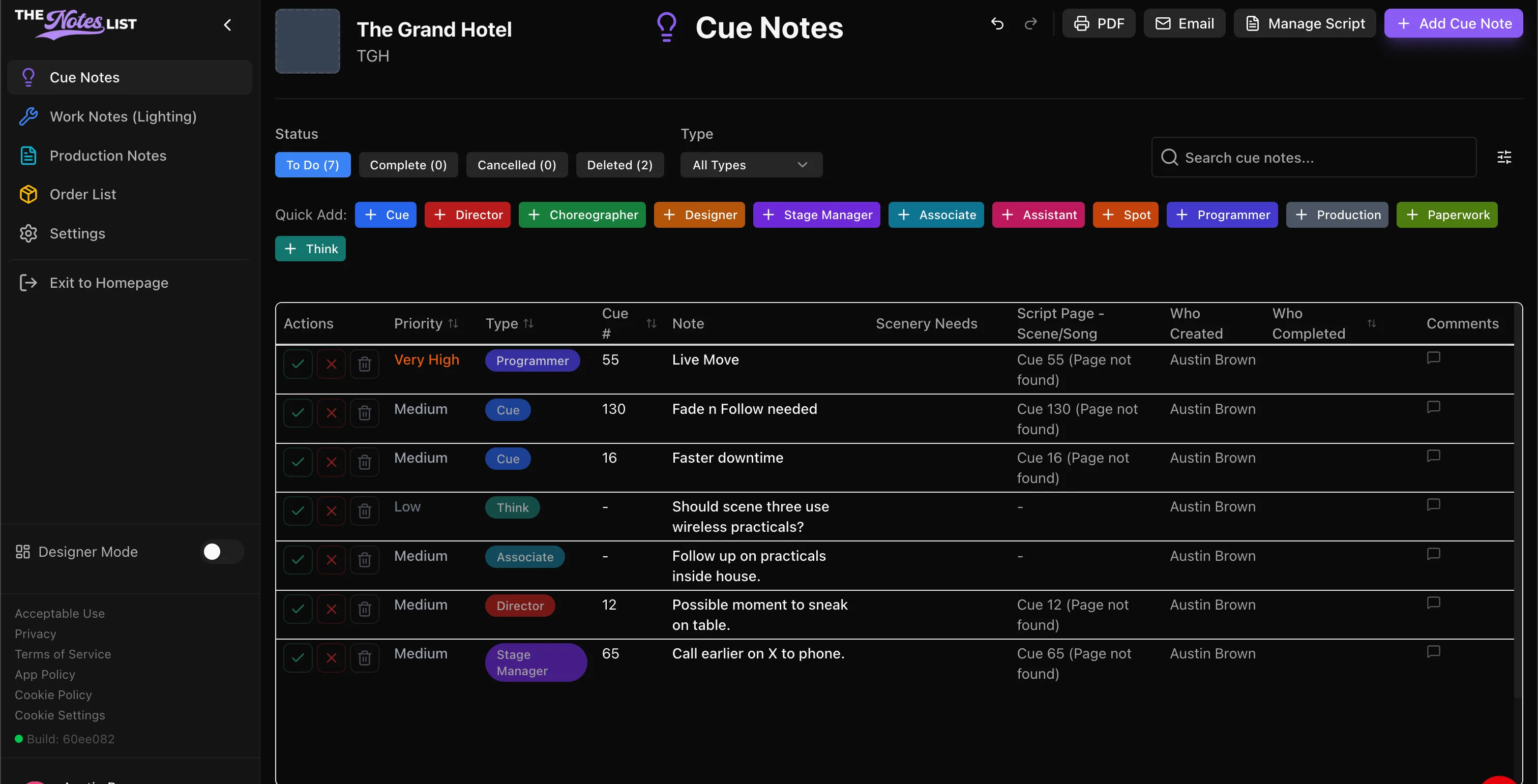Open the filter settings sliders icon
The image size is (1538, 784).
(1504, 157)
